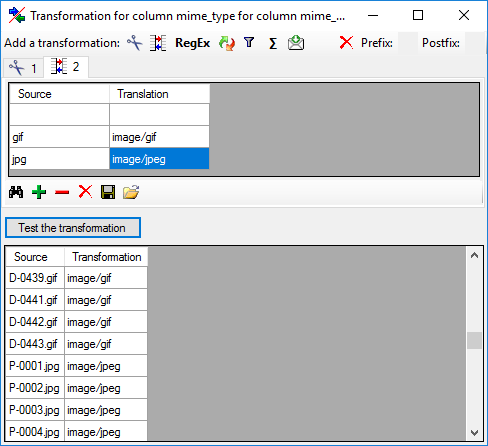Add a translation row with green plus
Screen dimensions: 488x446
point(39,192)
